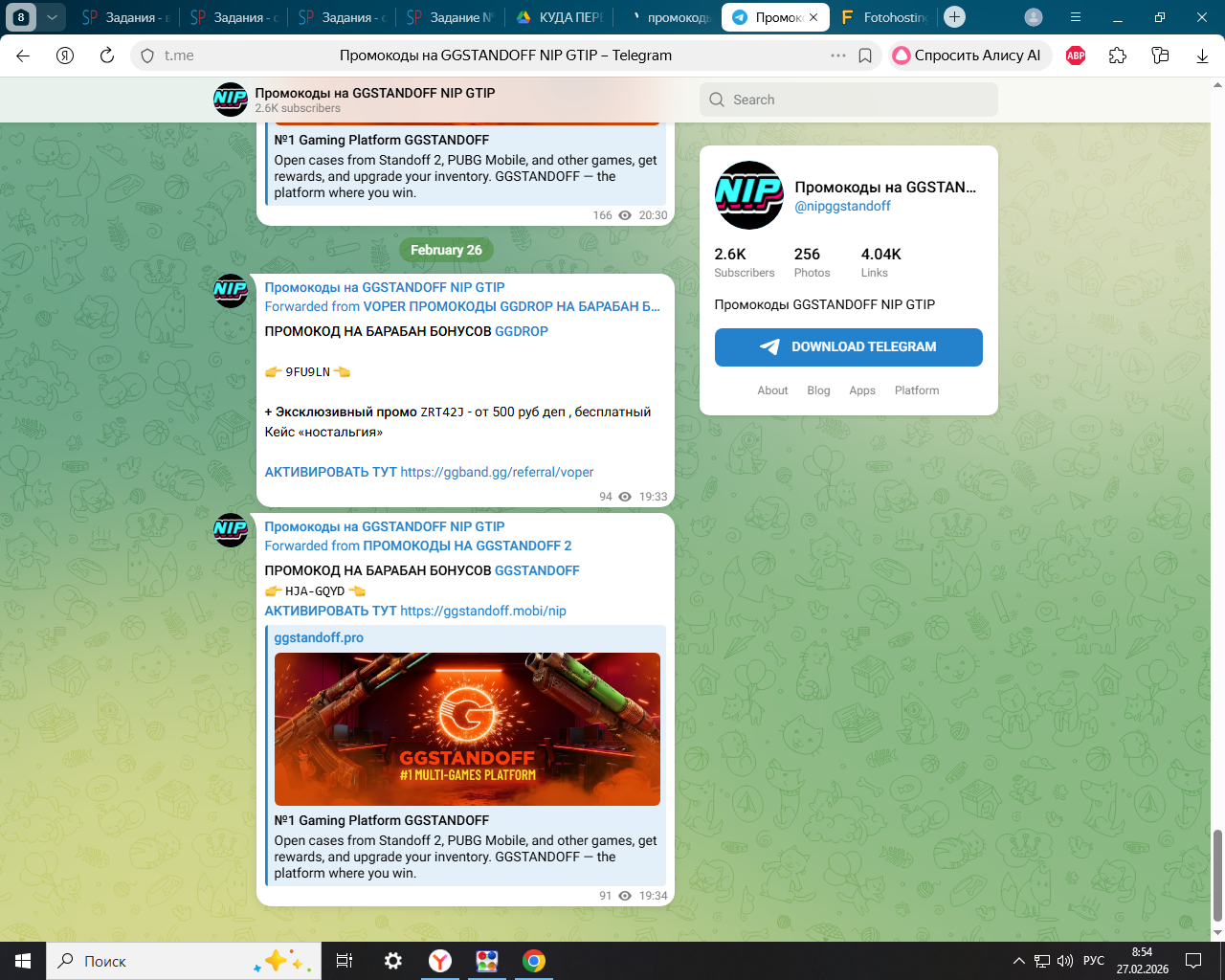The height and width of the screenshot is (980, 1225).
Task: Open Task View on the taskbar
Action: pyautogui.click(x=345, y=961)
